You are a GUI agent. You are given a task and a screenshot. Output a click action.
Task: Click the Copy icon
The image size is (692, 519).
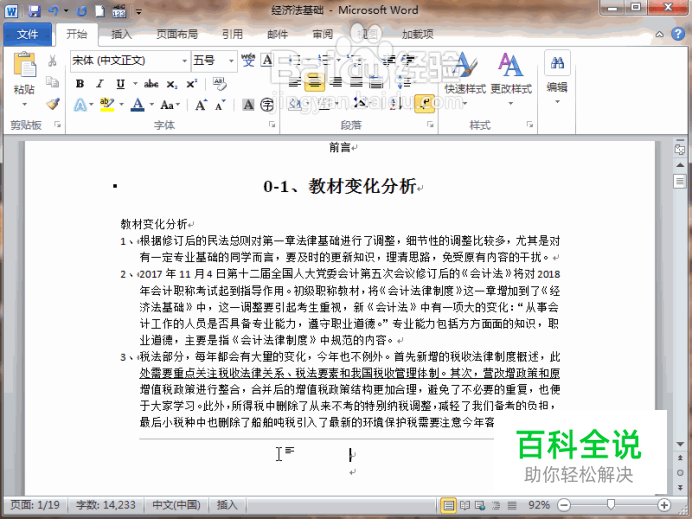coord(53,82)
